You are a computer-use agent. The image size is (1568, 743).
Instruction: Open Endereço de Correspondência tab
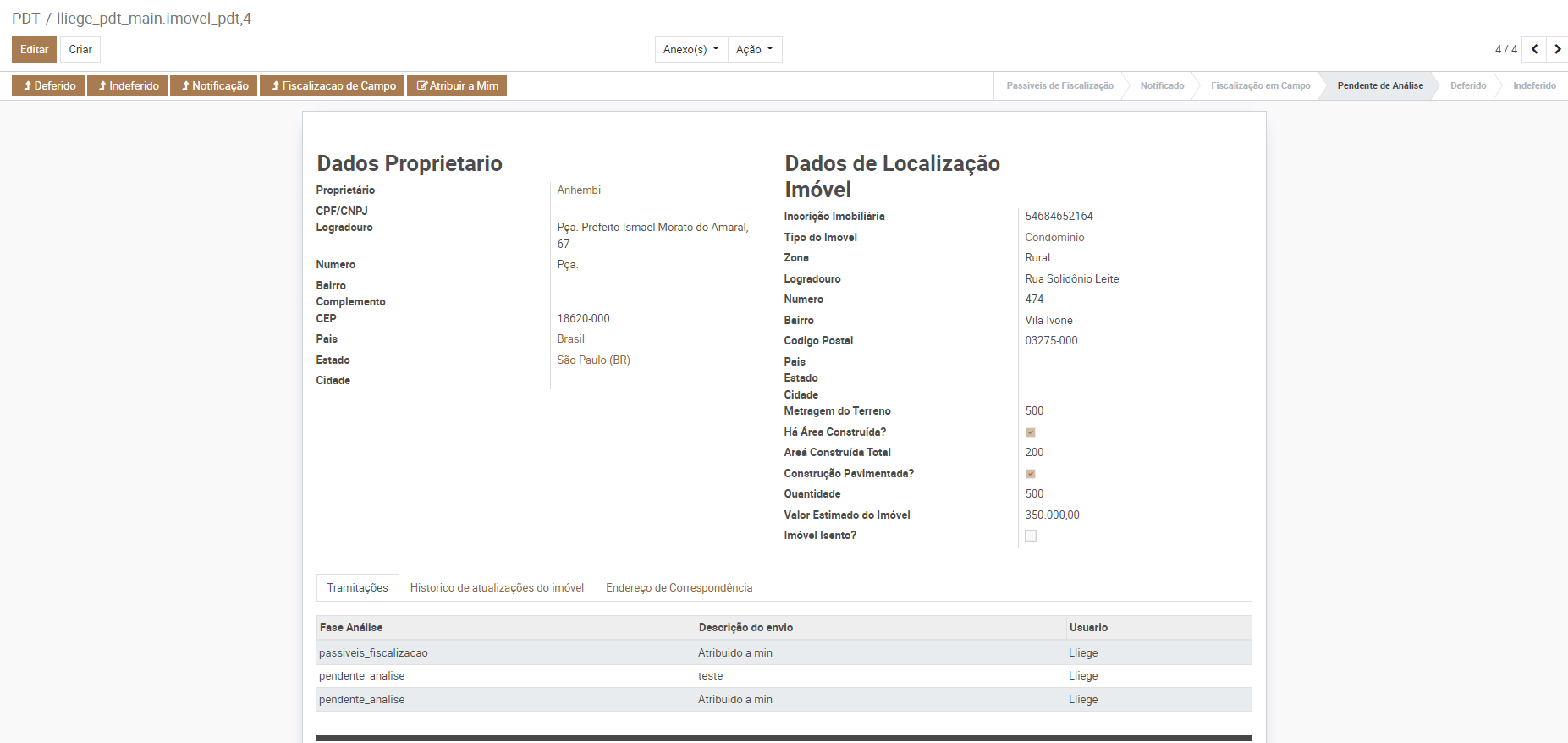(x=679, y=587)
